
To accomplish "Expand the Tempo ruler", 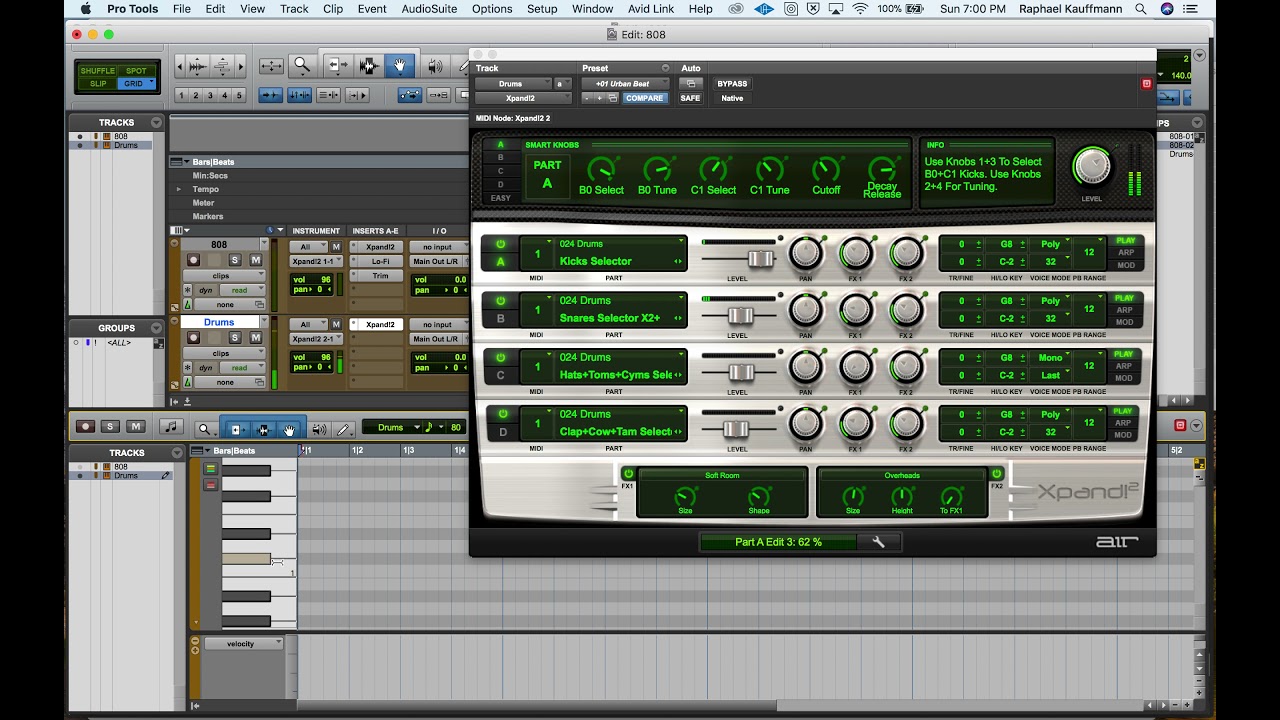I will 179,189.
